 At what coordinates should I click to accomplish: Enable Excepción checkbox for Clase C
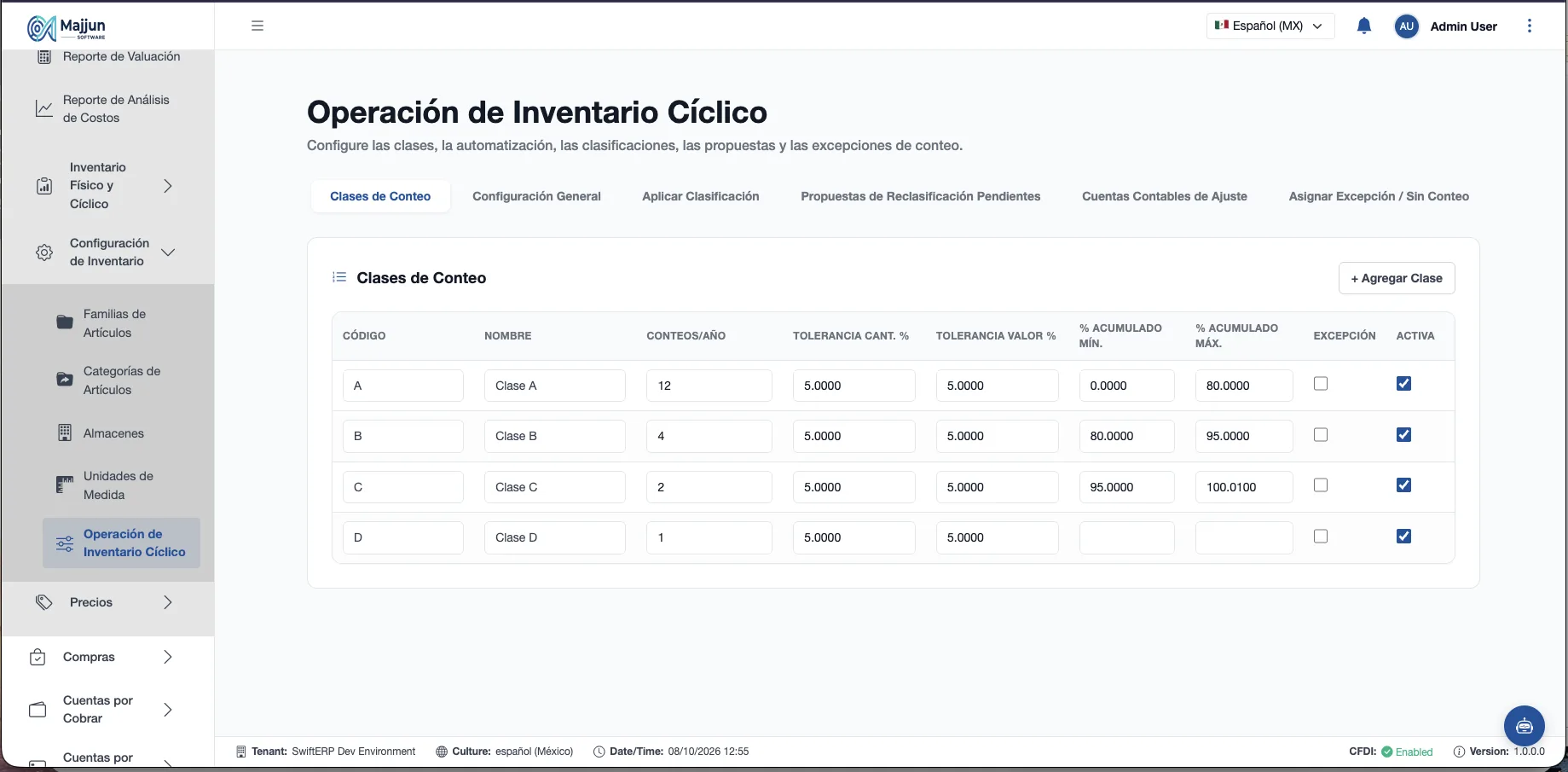tap(1321, 485)
